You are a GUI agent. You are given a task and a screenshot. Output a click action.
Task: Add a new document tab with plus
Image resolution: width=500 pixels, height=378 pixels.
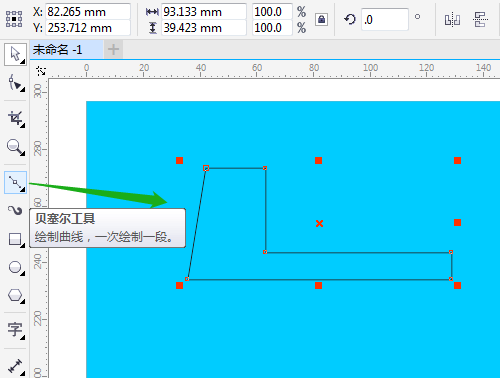click(x=113, y=50)
